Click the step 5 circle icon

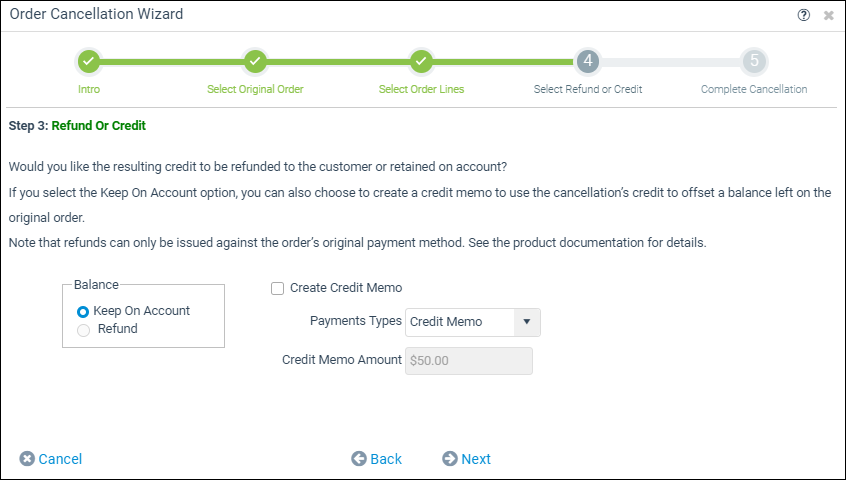coord(754,61)
